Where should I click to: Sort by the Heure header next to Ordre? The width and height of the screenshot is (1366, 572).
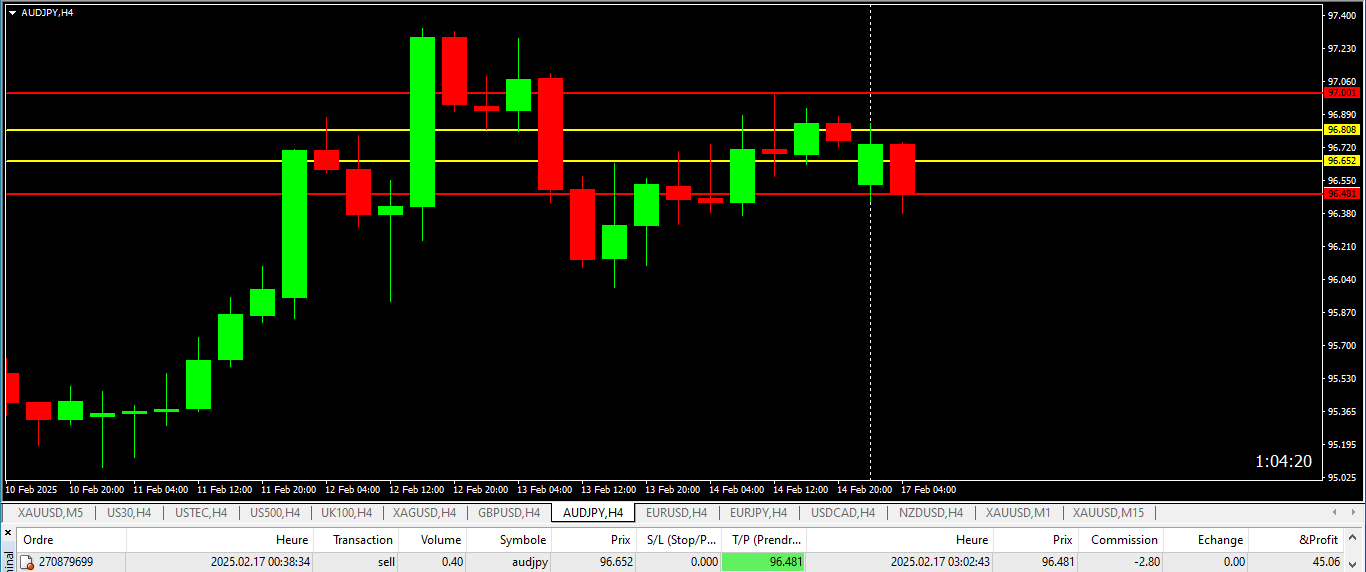(220, 540)
